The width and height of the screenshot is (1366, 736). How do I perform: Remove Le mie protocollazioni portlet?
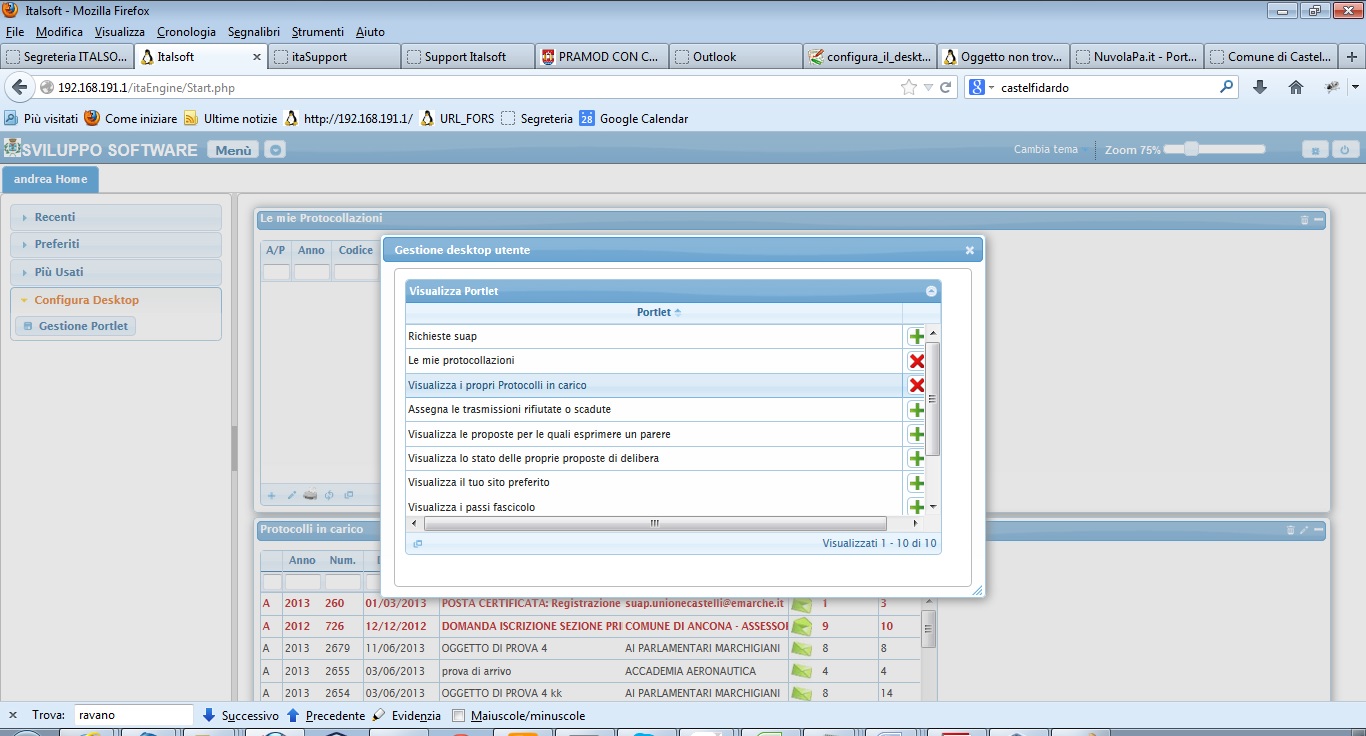coord(916,361)
